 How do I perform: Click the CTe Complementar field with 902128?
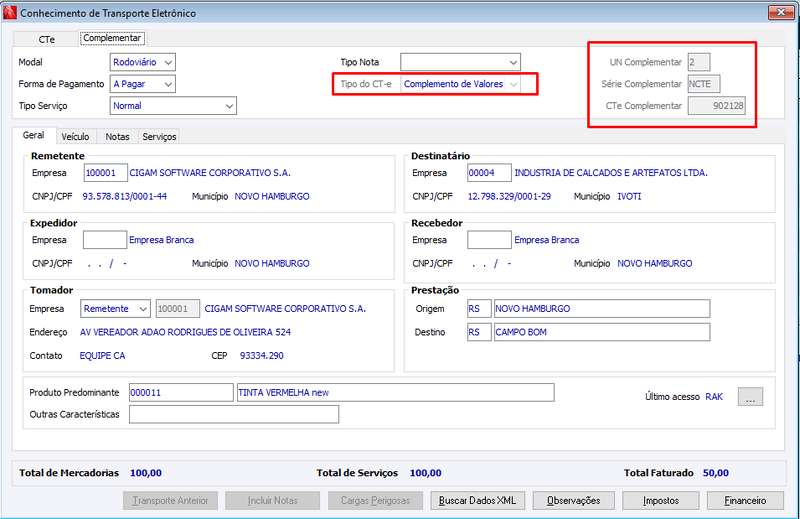coord(717,106)
